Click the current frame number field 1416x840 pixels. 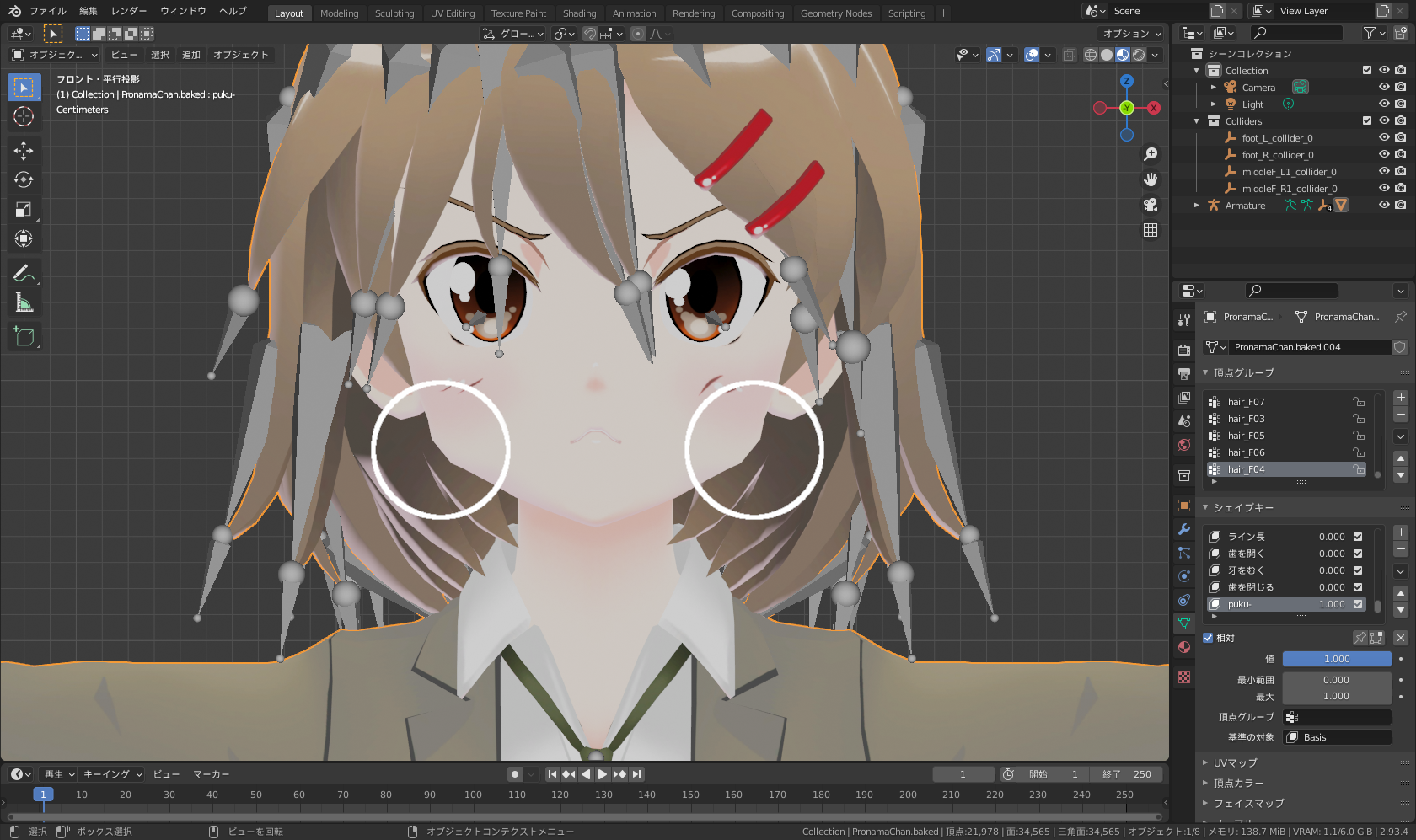click(x=963, y=774)
